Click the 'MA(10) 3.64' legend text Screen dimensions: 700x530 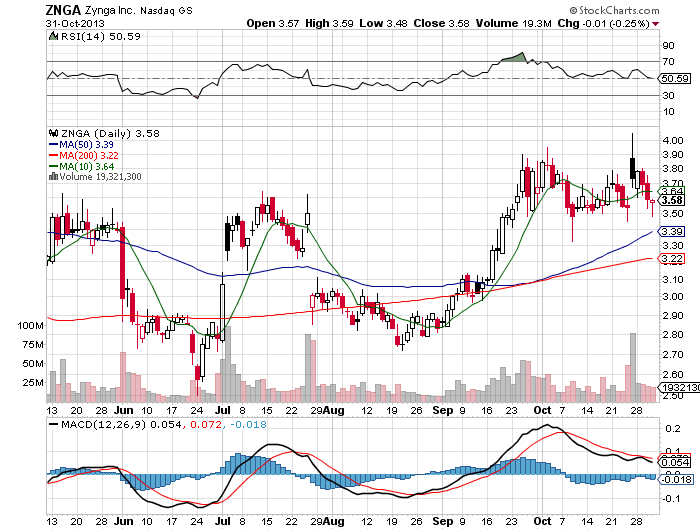[87, 167]
